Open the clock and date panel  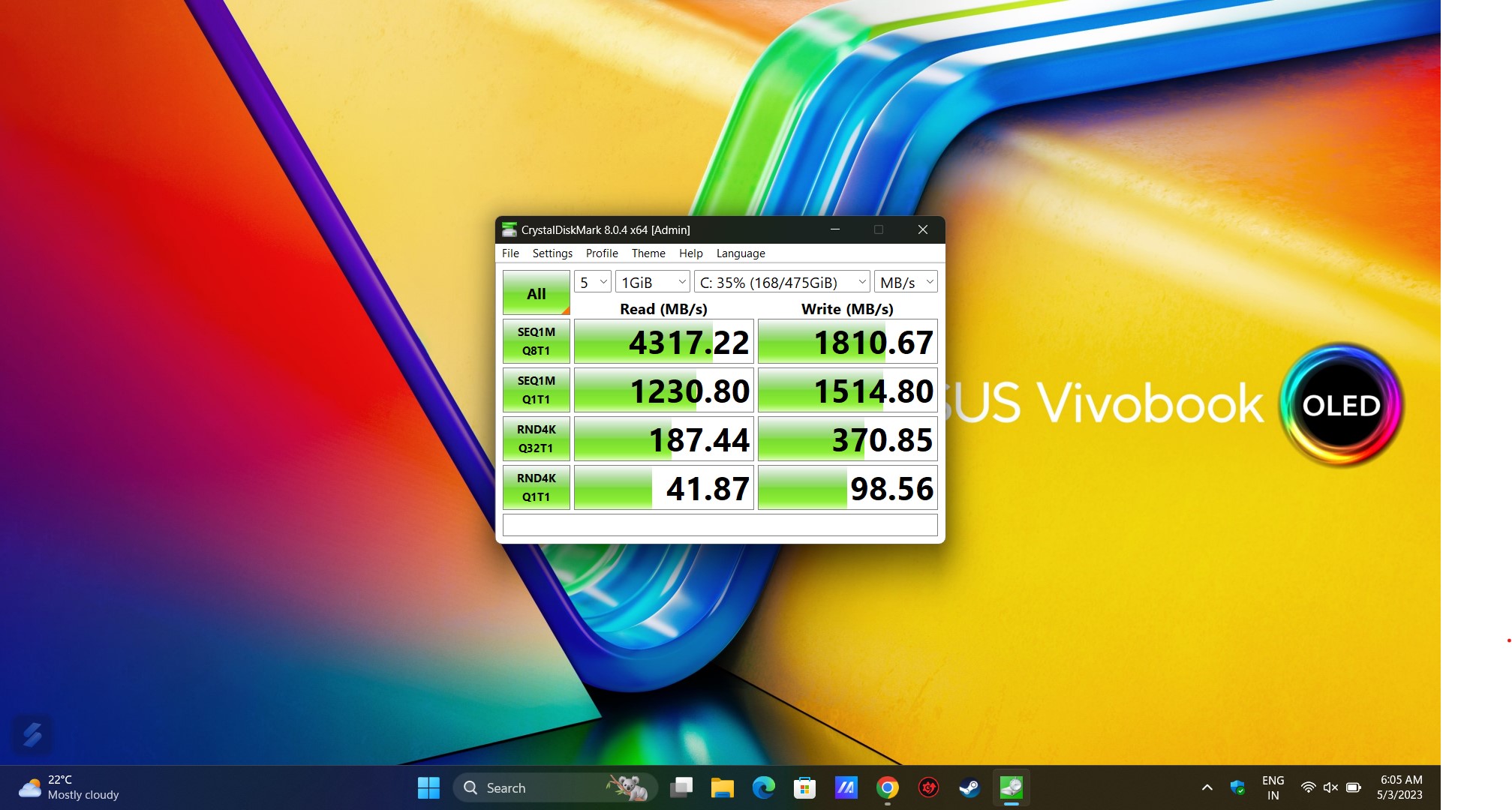point(1400,787)
